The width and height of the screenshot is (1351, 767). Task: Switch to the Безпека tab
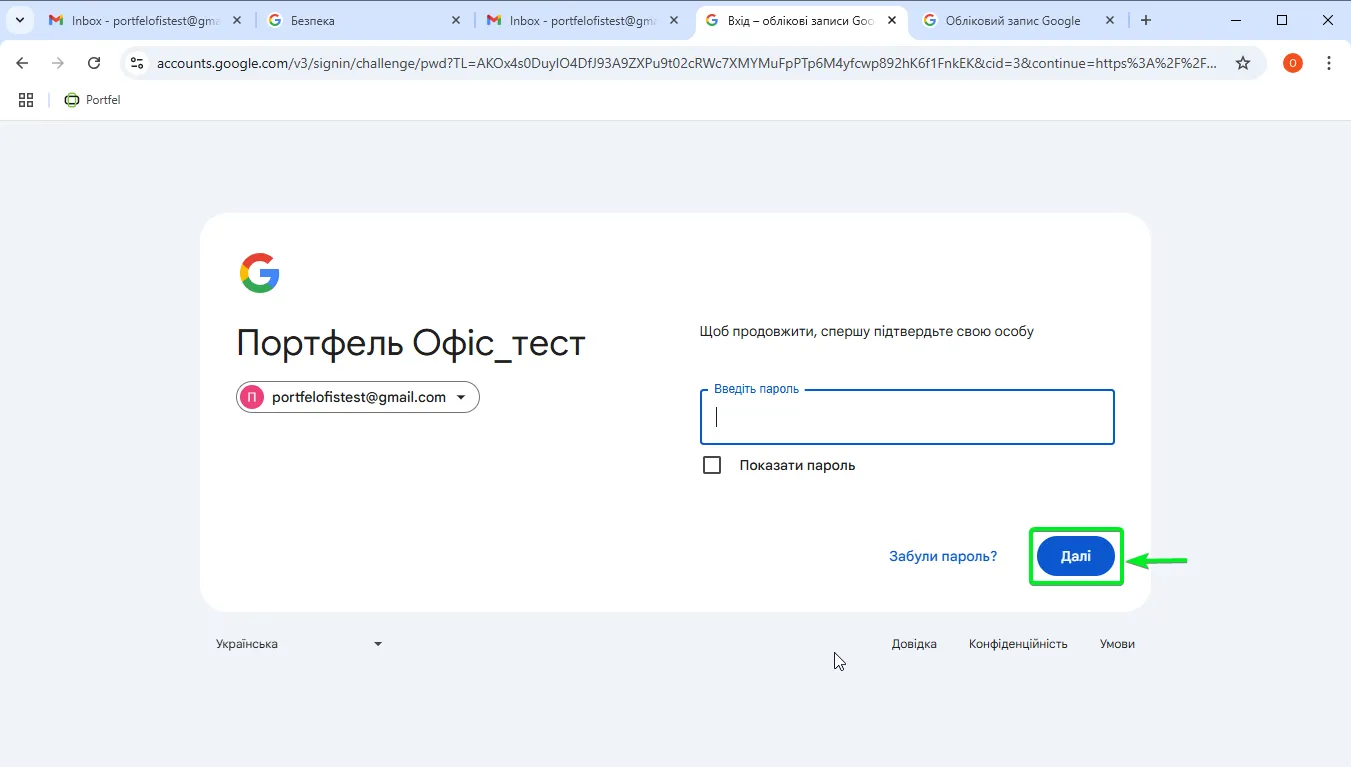tap(365, 20)
